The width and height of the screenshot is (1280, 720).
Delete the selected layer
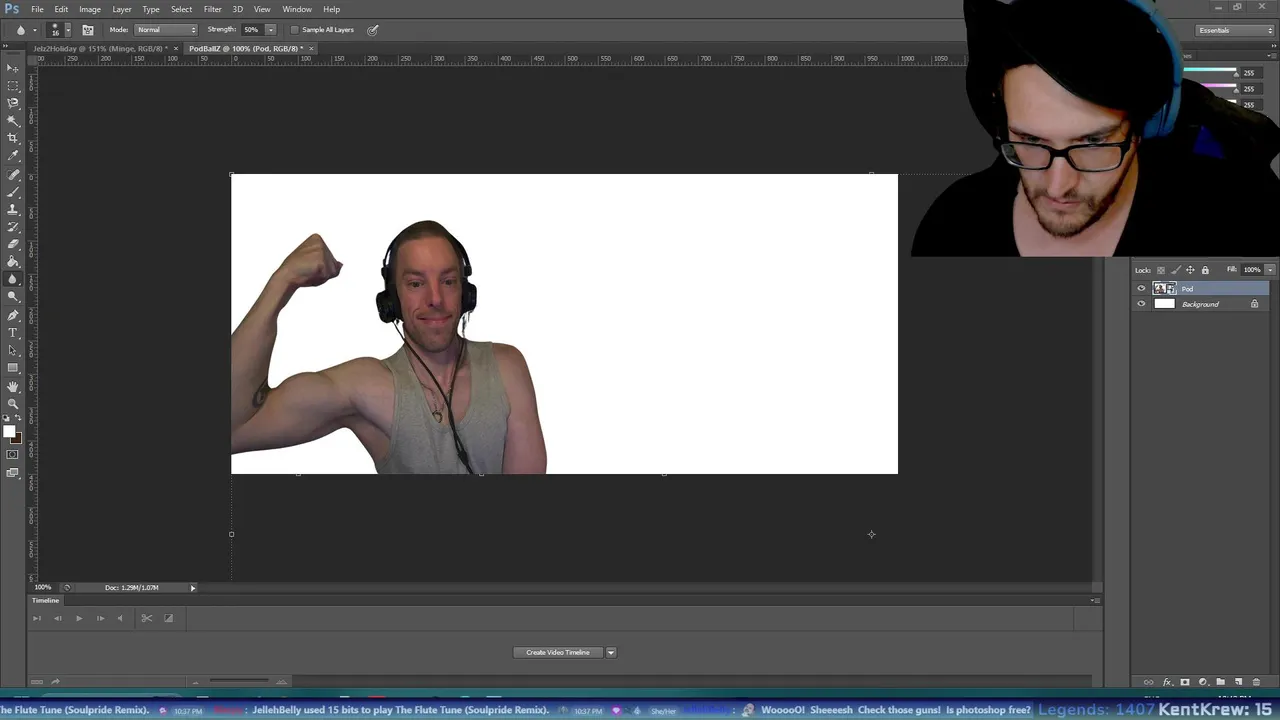[x=1256, y=682]
